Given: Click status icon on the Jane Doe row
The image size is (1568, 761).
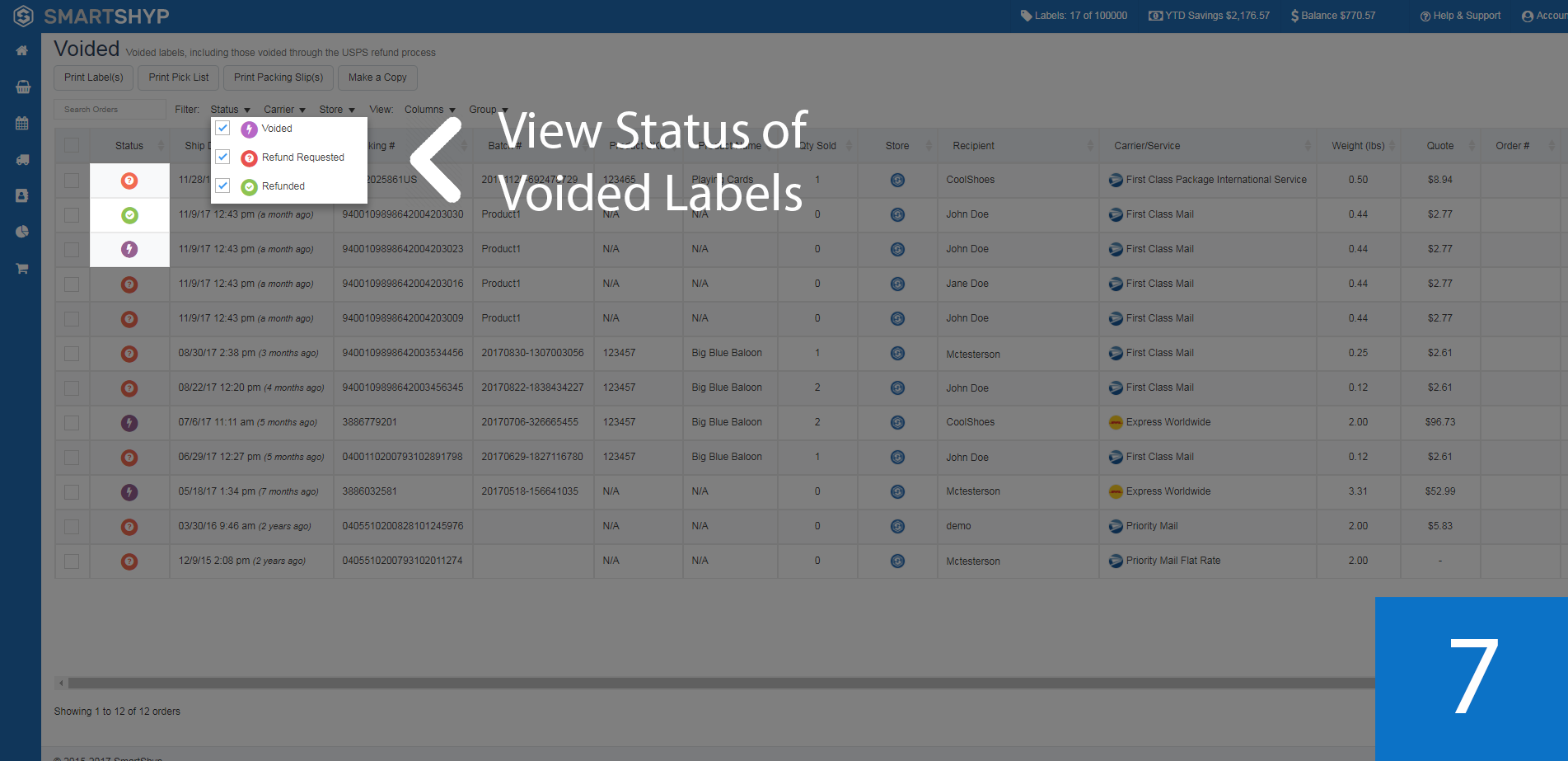Looking at the screenshot, I should pyautogui.click(x=129, y=284).
